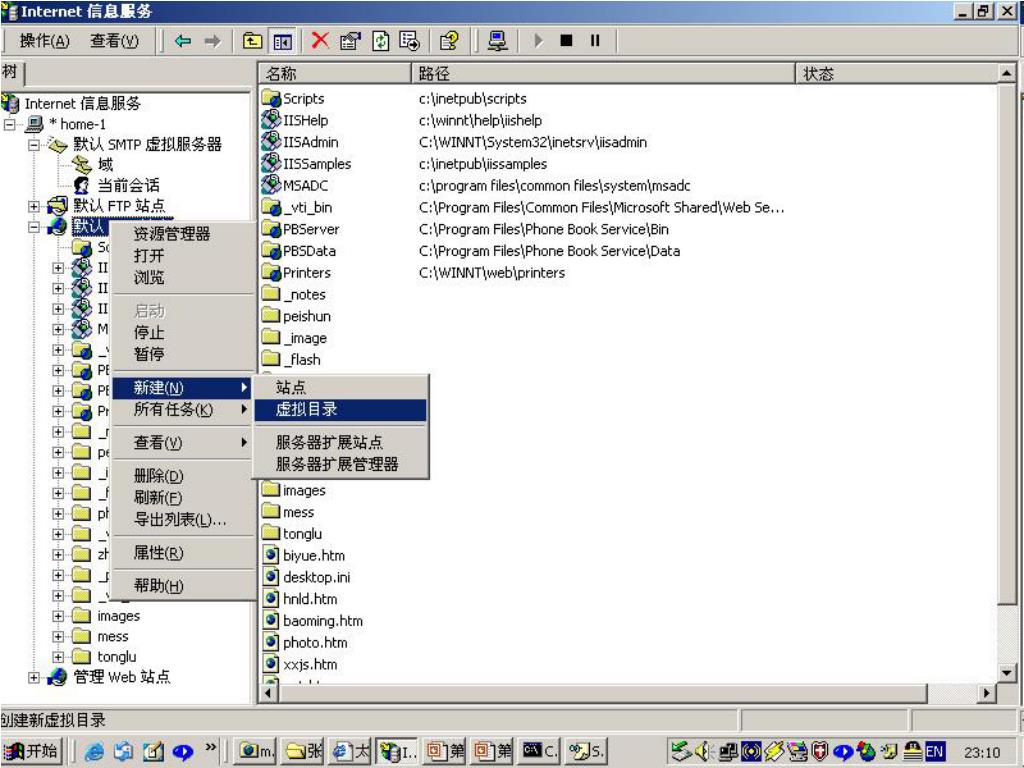Select the desktop.ini file
1024x768 pixels.
pyautogui.click(x=316, y=577)
